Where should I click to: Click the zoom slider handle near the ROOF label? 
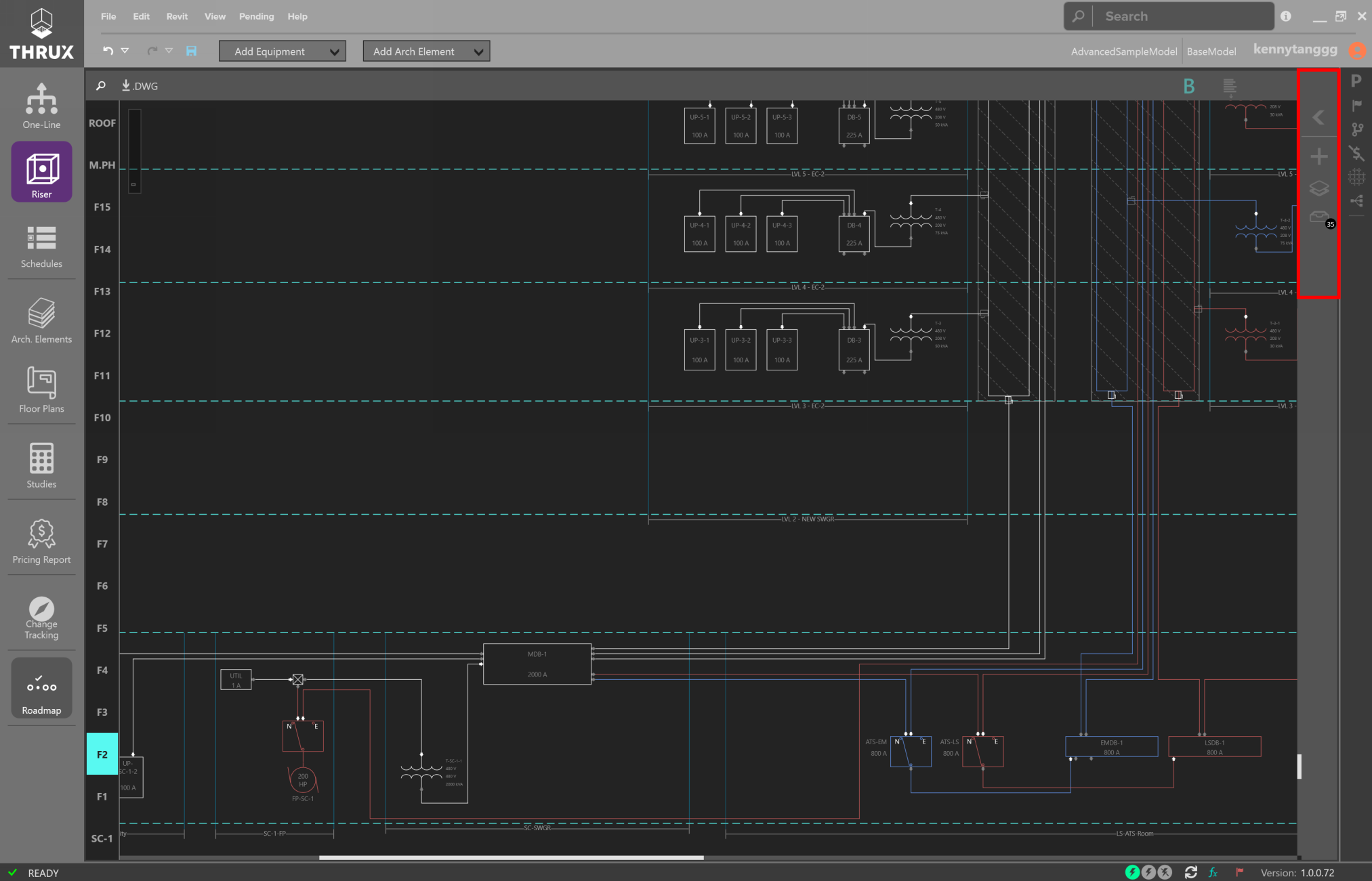(x=133, y=184)
